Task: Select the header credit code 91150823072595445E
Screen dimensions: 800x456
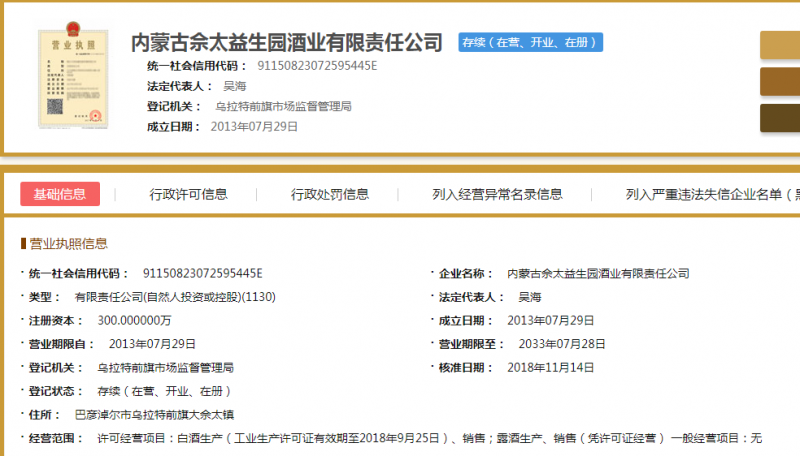Action: click(317, 66)
